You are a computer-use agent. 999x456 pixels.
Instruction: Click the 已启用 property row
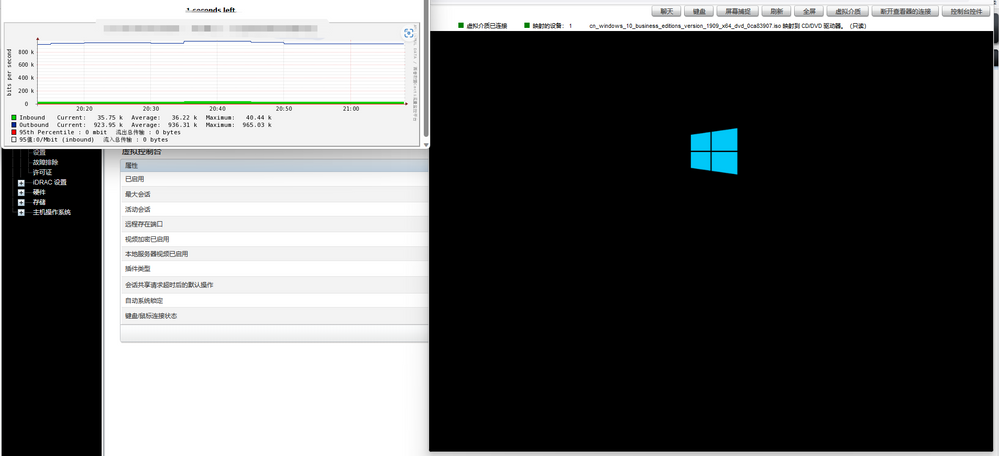pos(275,180)
